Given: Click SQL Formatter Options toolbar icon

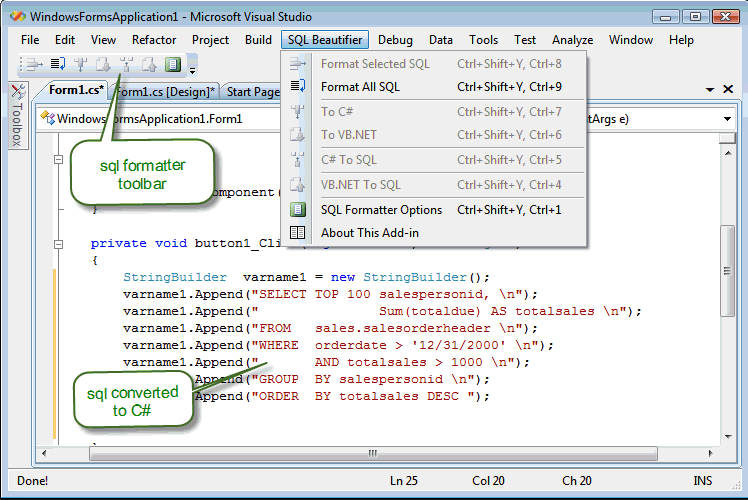Looking at the screenshot, I should pos(173,64).
